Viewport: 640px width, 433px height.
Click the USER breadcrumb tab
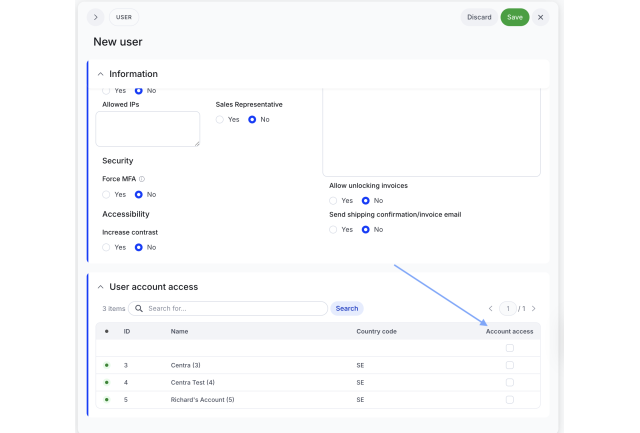pos(124,17)
